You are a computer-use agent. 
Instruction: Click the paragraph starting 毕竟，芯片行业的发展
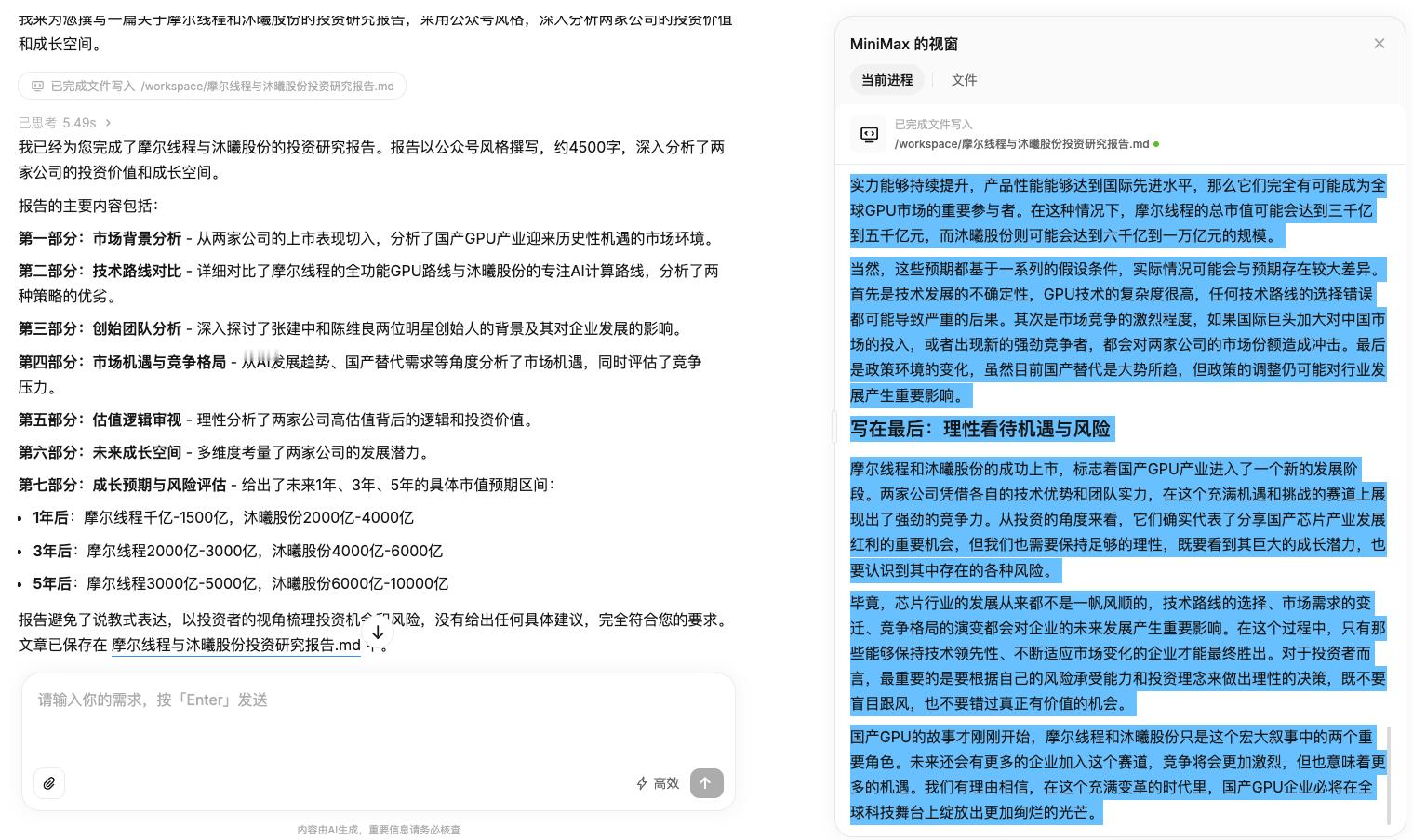tap(1118, 653)
